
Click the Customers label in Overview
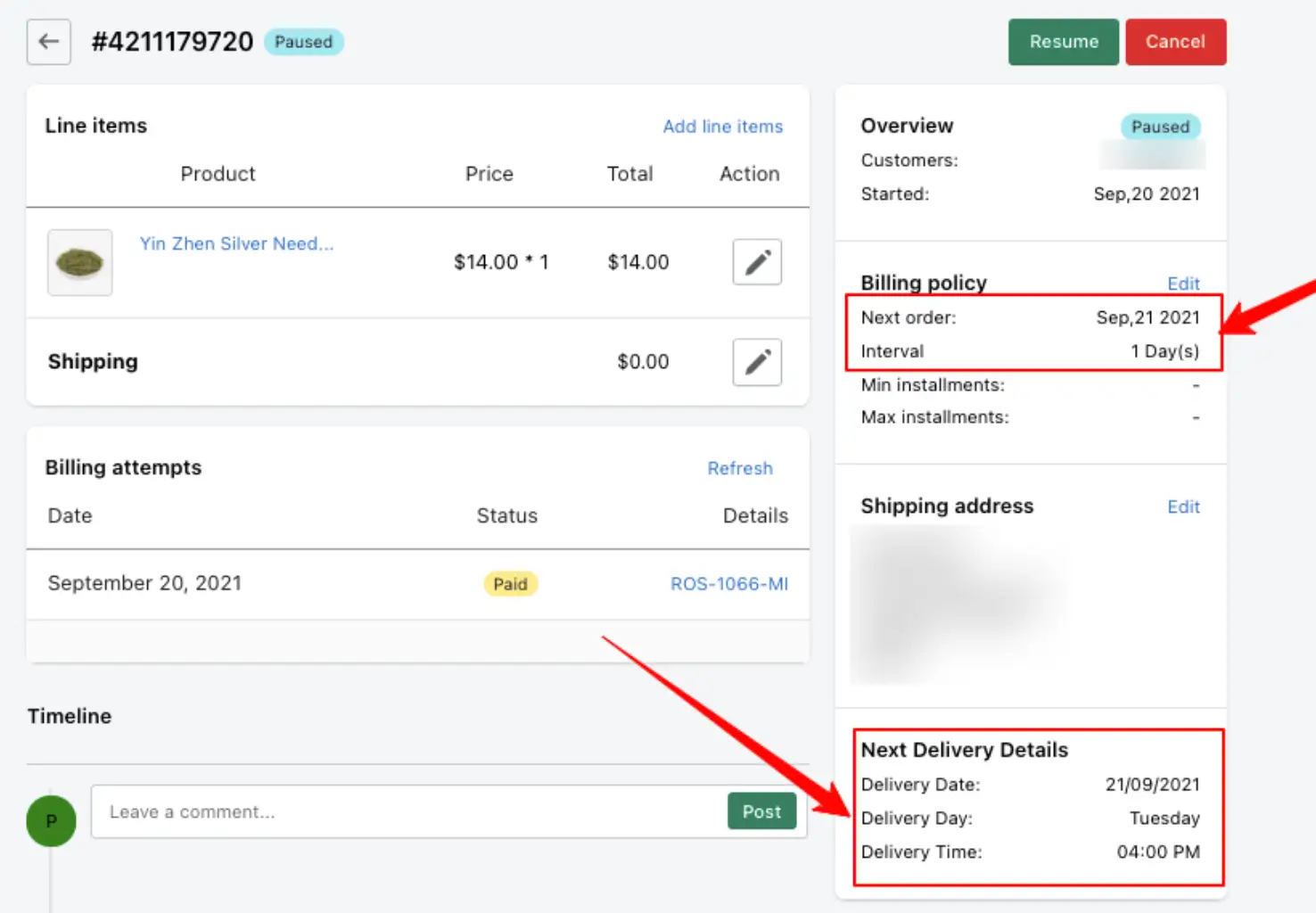tap(909, 160)
